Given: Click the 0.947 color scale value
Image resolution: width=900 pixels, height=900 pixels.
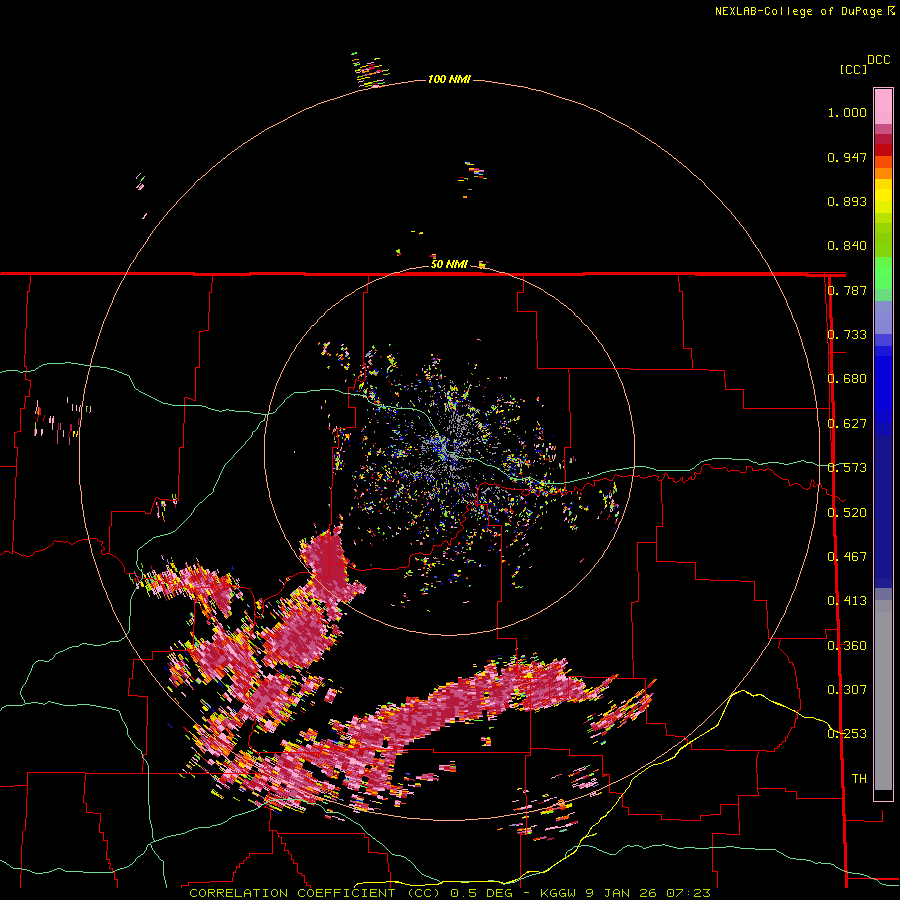Looking at the screenshot, I should (x=847, y=157).
